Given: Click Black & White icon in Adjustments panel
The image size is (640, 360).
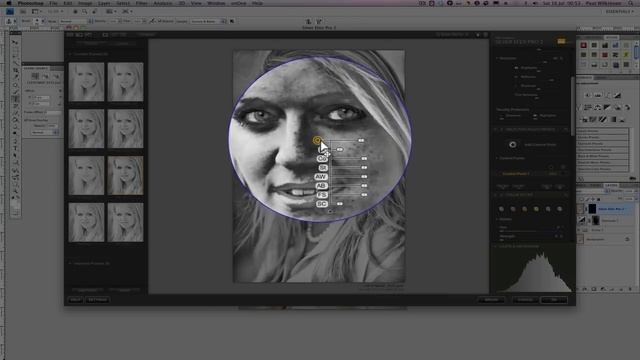Looking at the screenshot, I should tap(607, 107).
